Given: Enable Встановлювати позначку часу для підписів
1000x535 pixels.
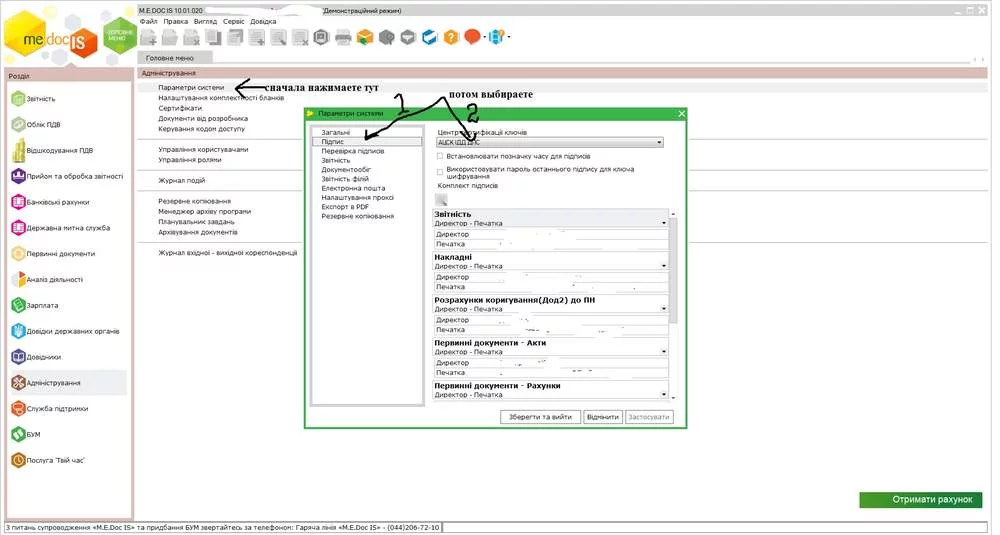Looking at the screenshot, I should coord(440,156).
